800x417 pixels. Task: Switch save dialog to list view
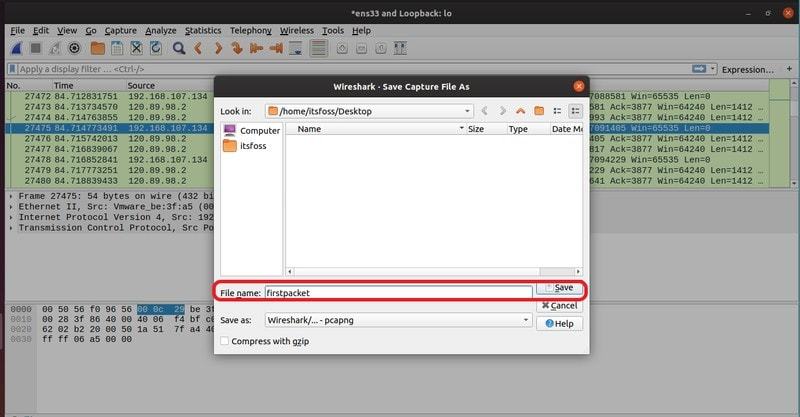[558, 111]
